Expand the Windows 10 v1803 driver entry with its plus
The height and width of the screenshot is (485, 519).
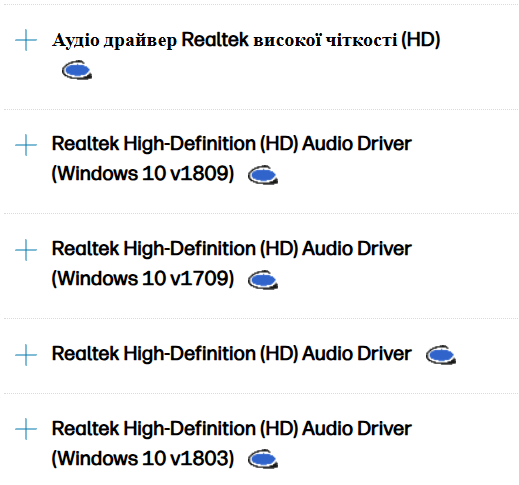tap(26, 429)
